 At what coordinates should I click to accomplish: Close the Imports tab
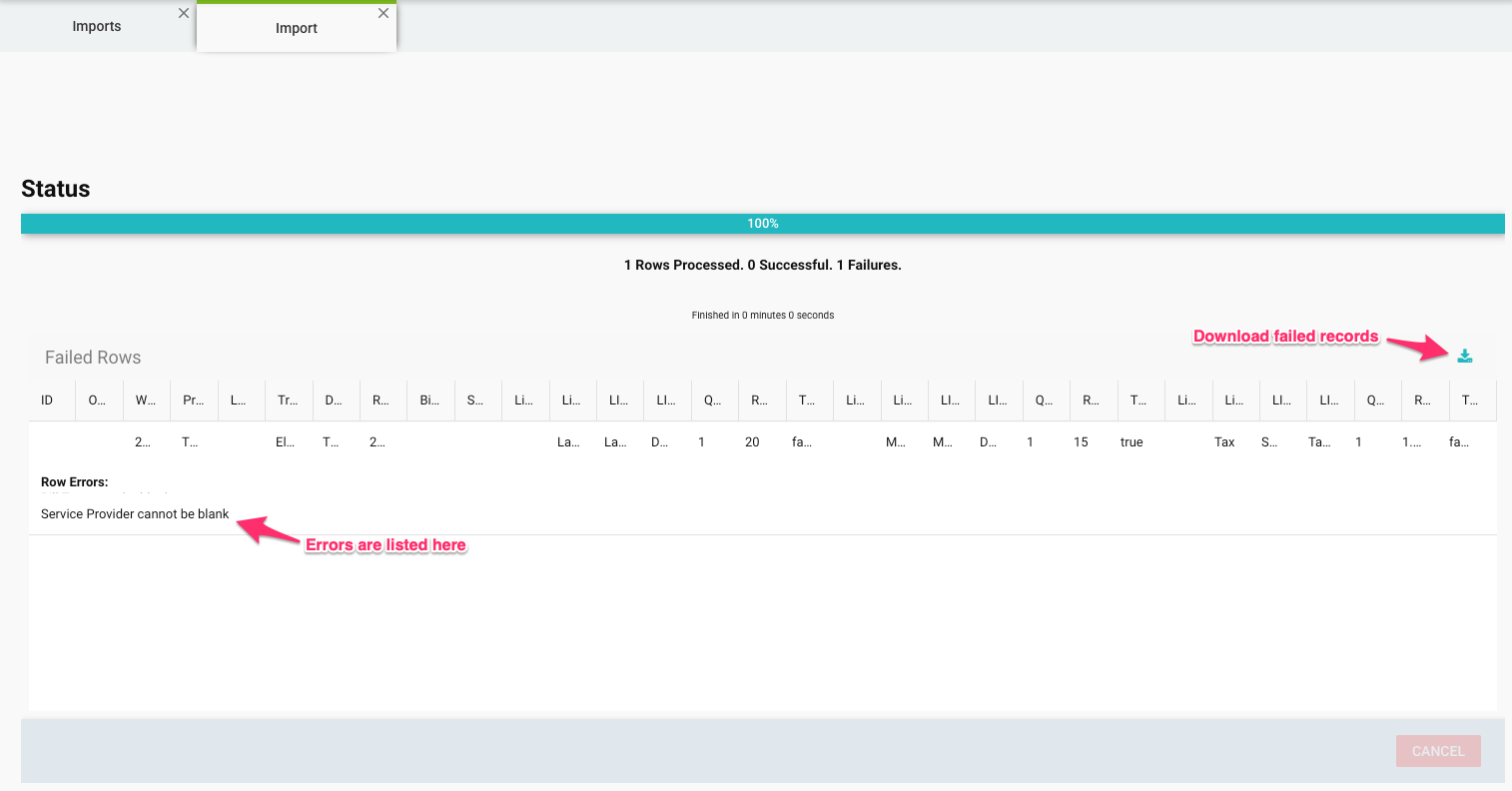coord(184,13)
